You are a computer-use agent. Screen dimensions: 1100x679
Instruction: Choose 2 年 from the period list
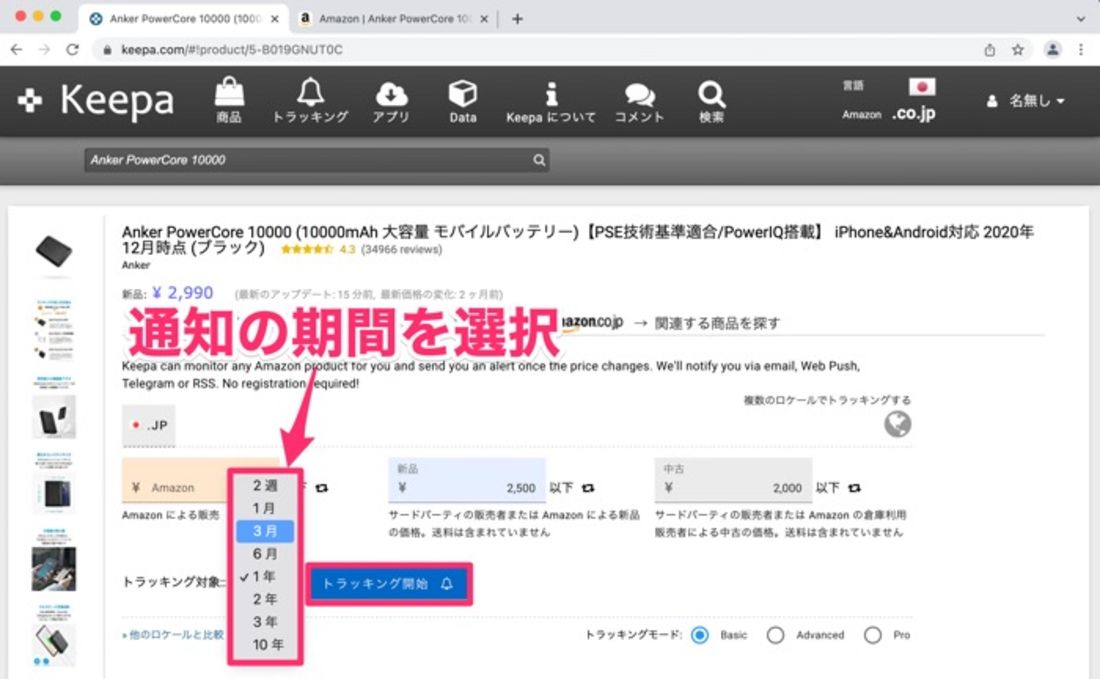click(x=265, y=599)
